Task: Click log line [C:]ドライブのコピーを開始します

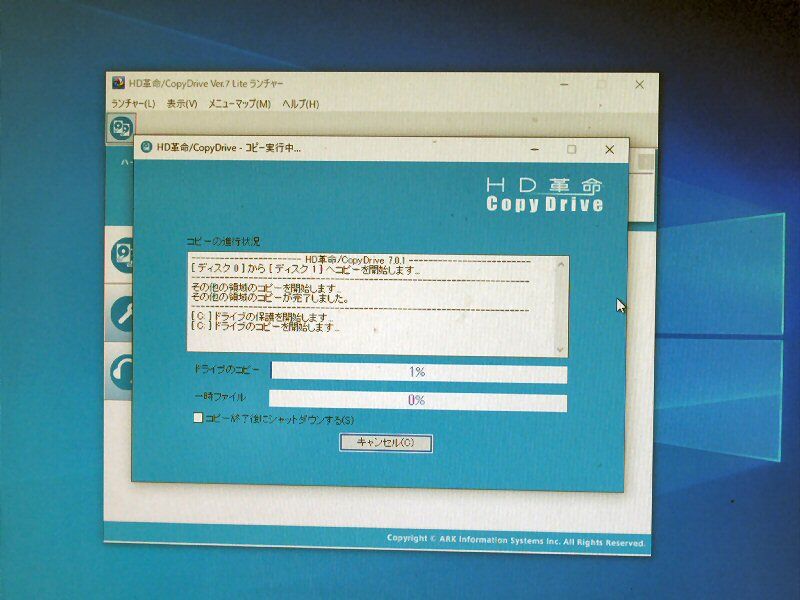Action: coord(265,326)
